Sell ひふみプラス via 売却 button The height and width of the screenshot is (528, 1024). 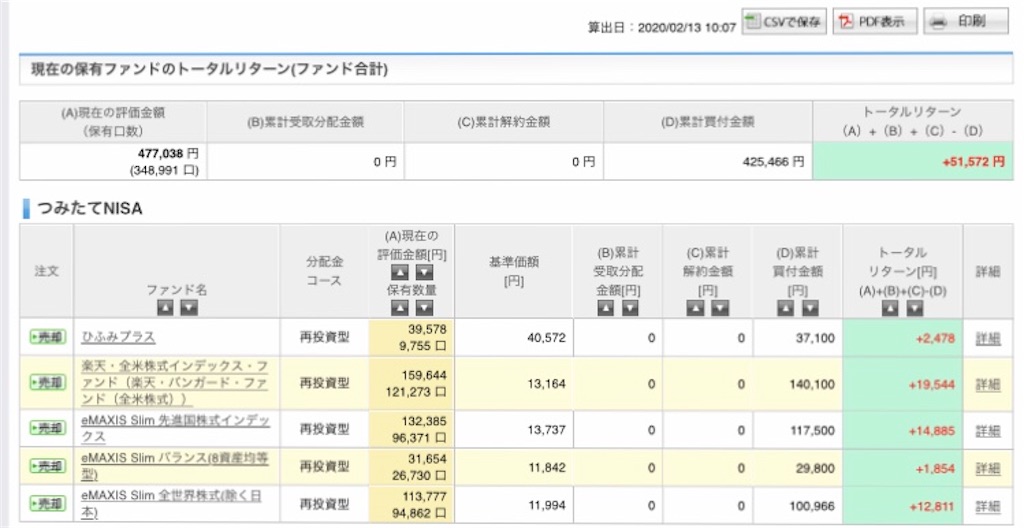click(x=47, y=337)
